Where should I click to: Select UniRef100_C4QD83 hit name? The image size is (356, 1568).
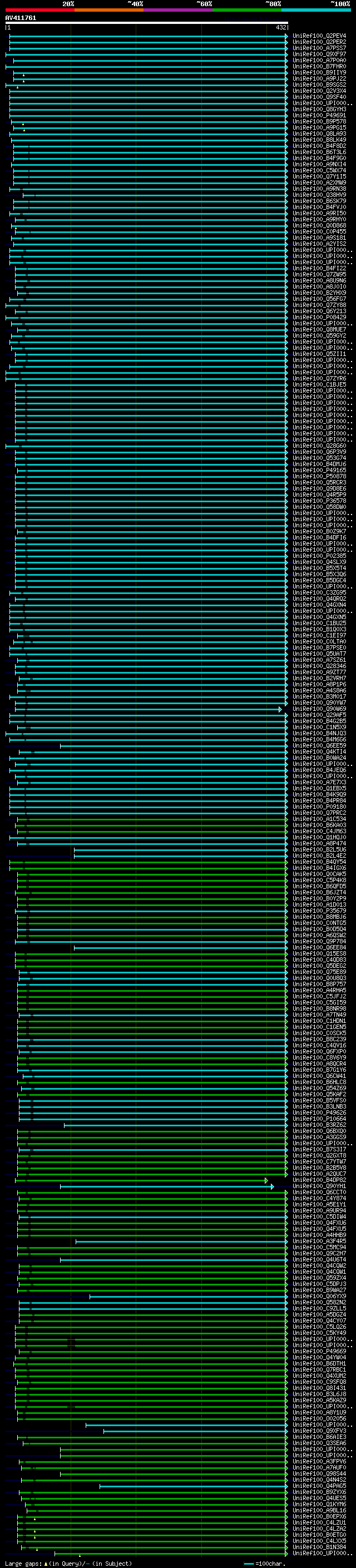pyautogui.click(x=319, y=960)
